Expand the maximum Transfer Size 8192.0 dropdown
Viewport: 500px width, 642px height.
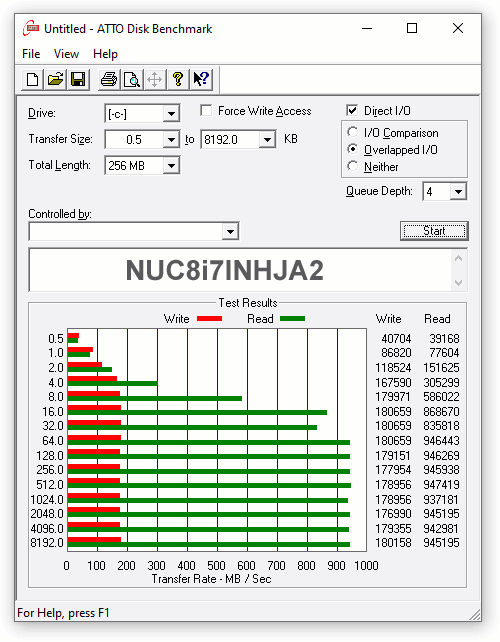(x=267, y=140)
